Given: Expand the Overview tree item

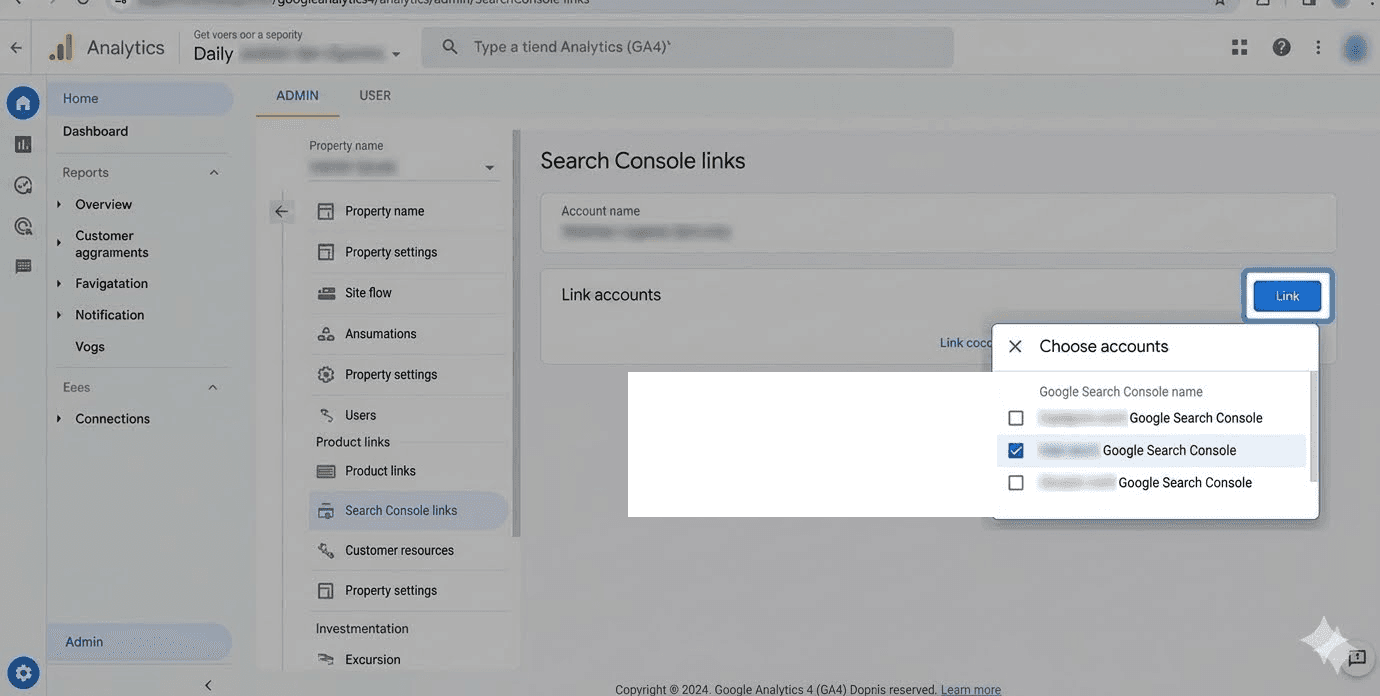Looking at the screenshot, I should coord(59,204).
